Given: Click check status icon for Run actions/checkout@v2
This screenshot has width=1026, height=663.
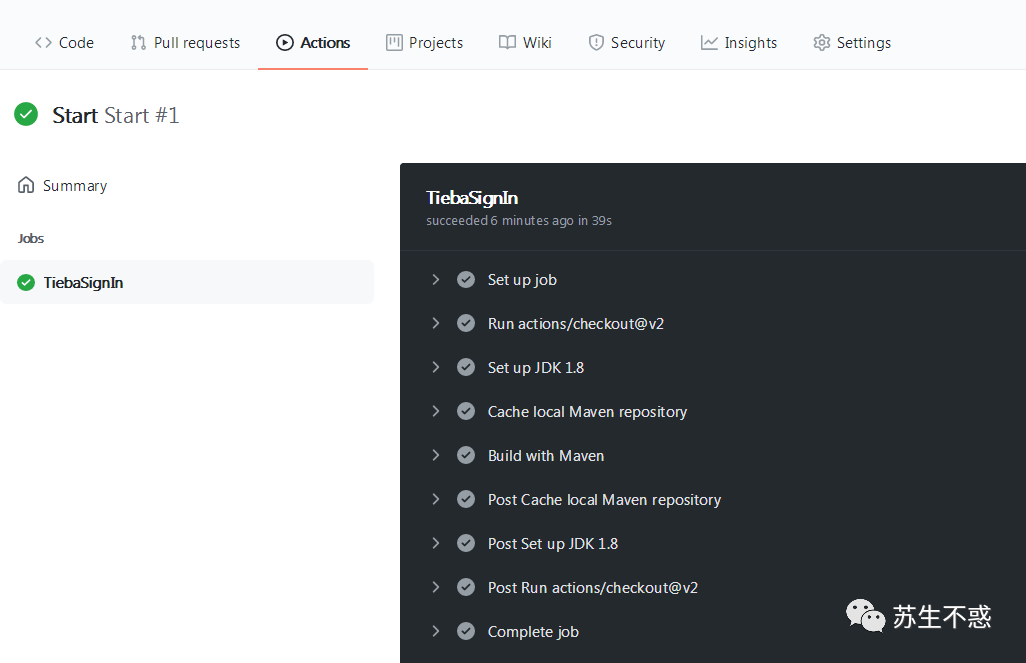Looking at the screenshot, I should pos(466,323).
